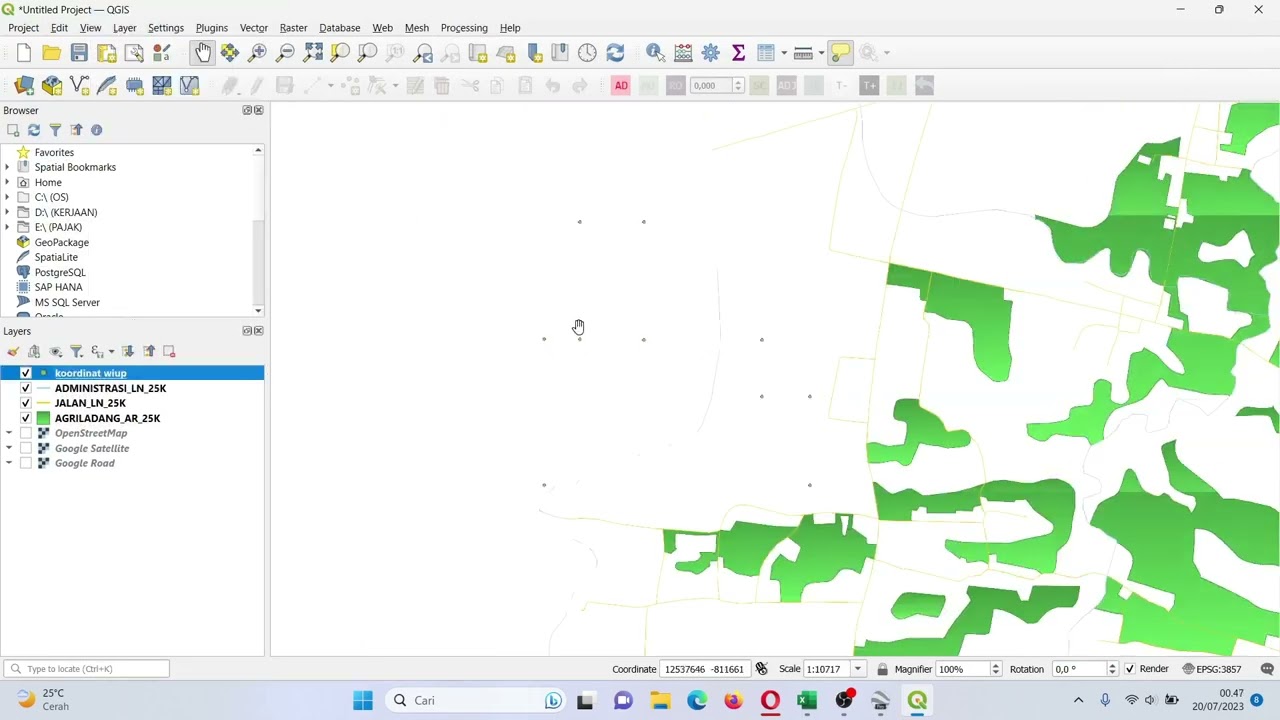Select the SpatiaLite item in Browser
Screen dimensions: 1280x720
[56, 257]
